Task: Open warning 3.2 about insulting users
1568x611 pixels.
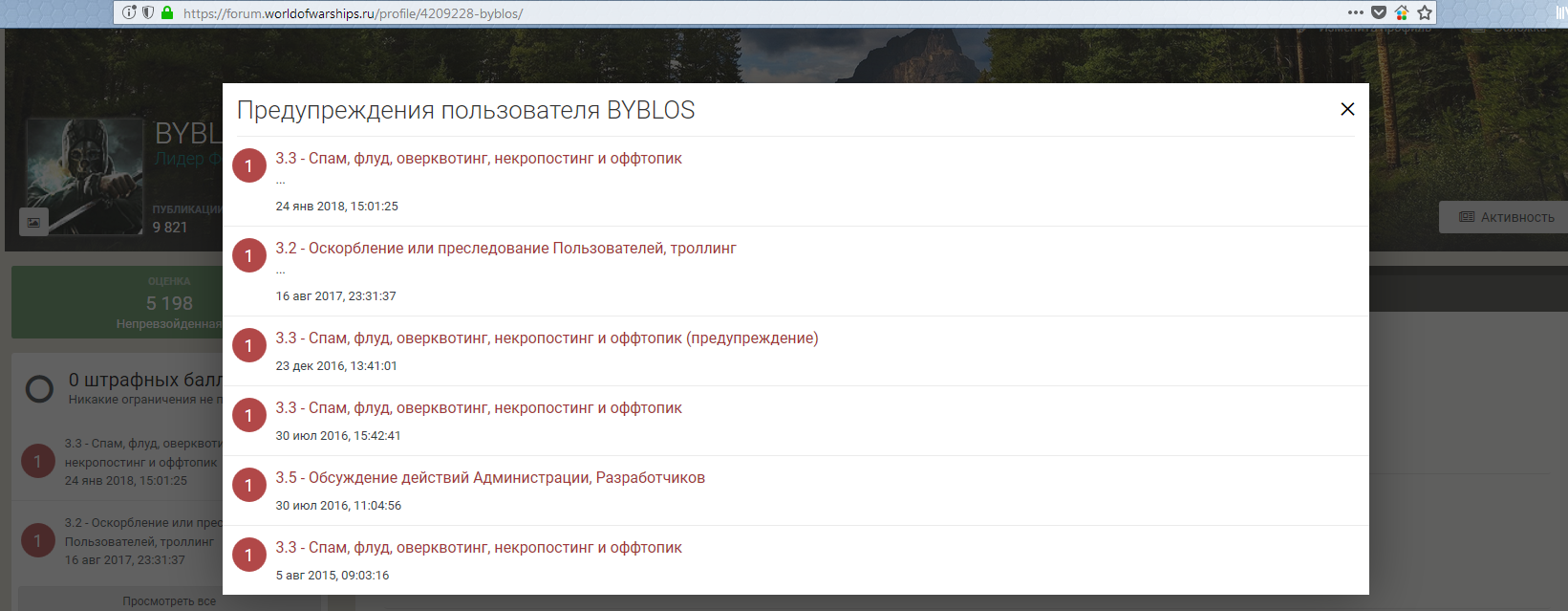Action: click(x=505, y=249)
